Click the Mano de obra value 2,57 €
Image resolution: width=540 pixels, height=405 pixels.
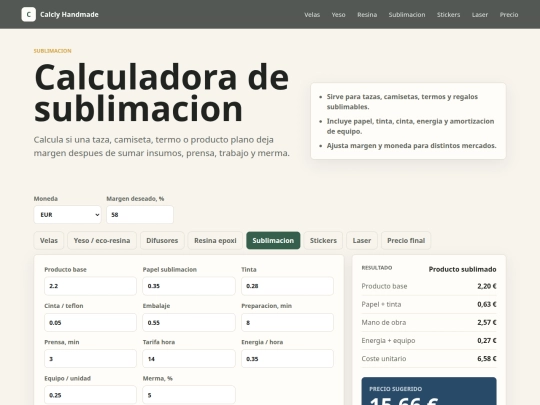[x=487, y=322]
